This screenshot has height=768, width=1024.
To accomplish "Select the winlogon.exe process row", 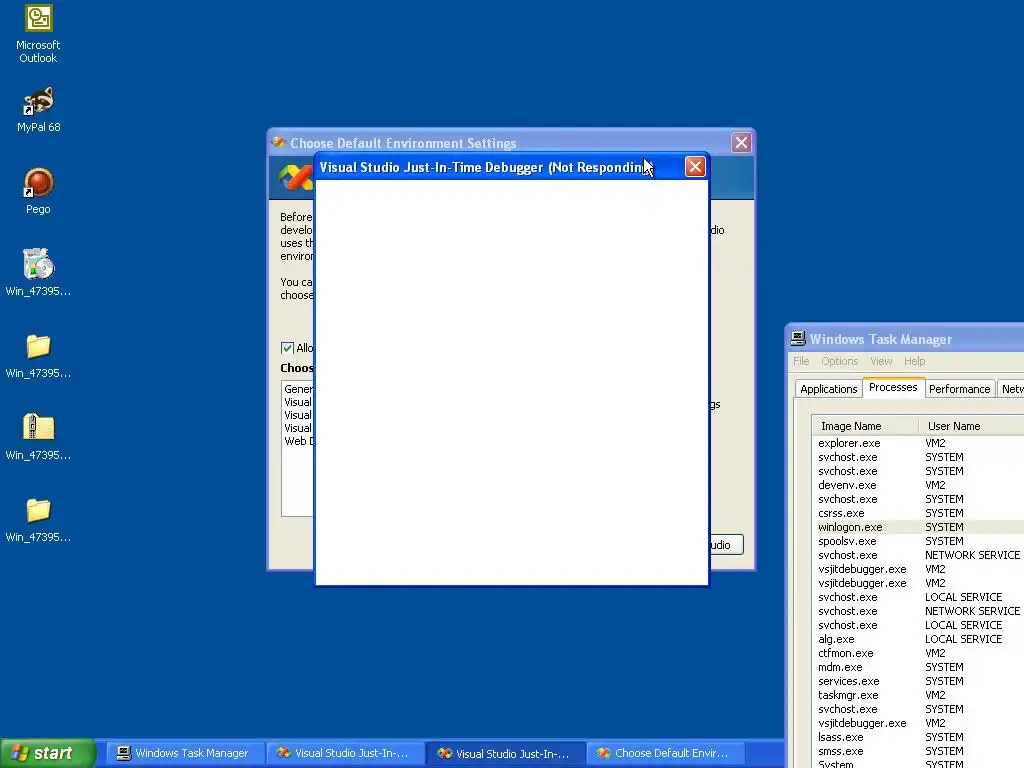I will 918,527.
